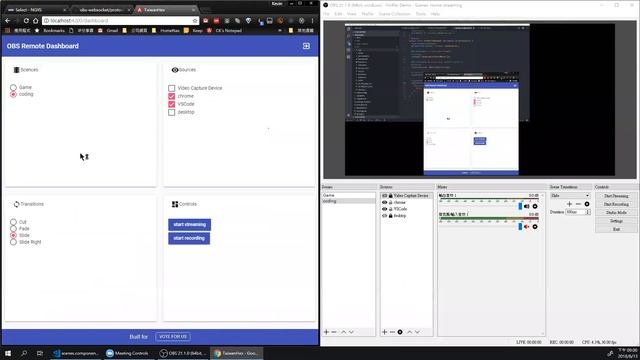Screen dimensions: 640x360
Task: Open settings gear of second mixer channel
Action: 535,227
